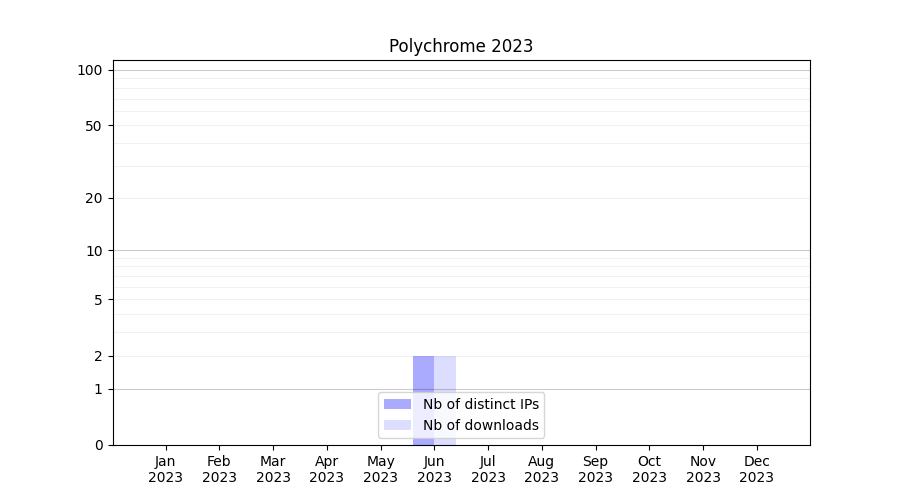This screenshot has height=500, width=900.
Task: Click the 'Mar 2023' x-axis label
Action: point(273,469)
